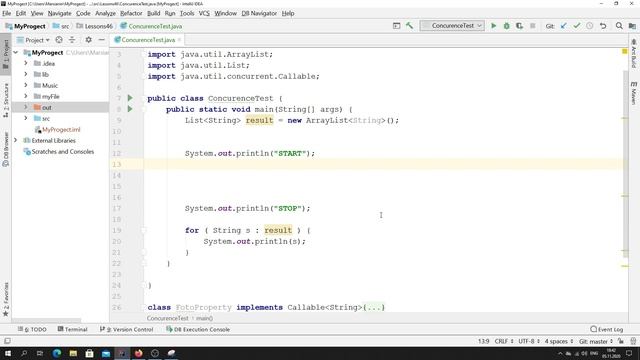Toggle the Ant Build right sidebar tab
The image size is (640, 360).
tap(633, 53)
